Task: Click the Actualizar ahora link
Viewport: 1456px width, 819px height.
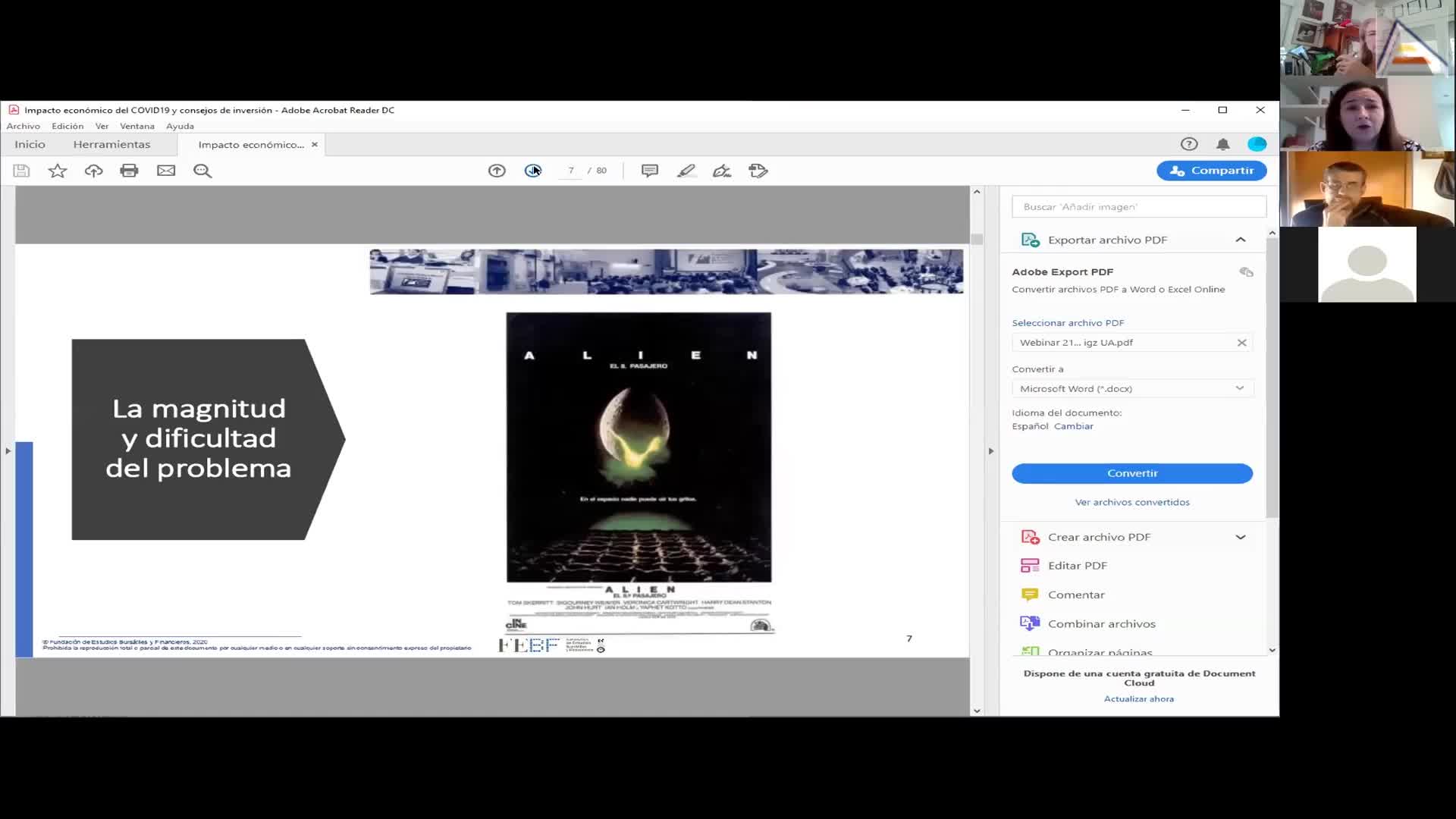Action: 1138,699
